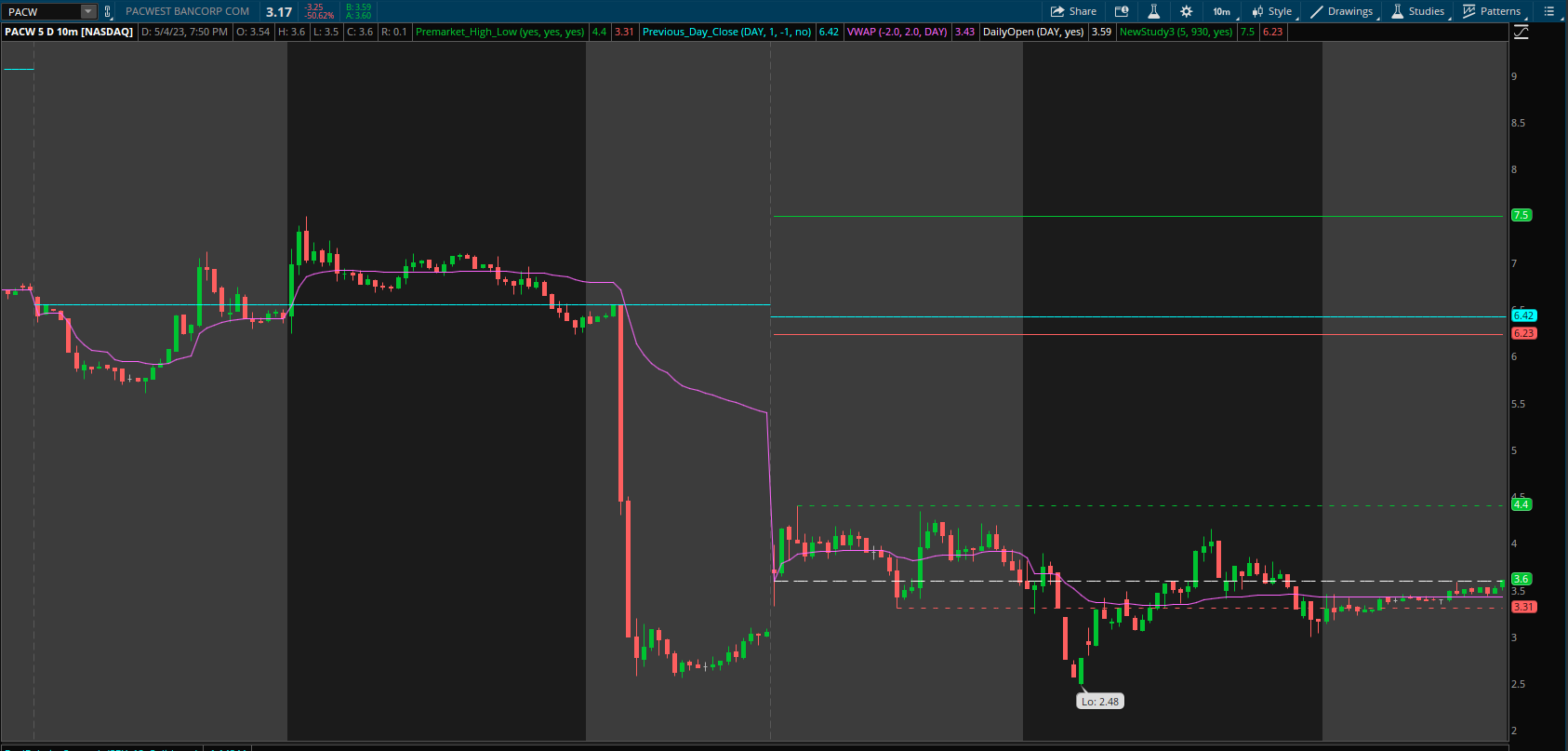Click the Premarket_High_Low study label
Image resolution: width=1568 pixels, height=751 pixels.
(499, 32)
